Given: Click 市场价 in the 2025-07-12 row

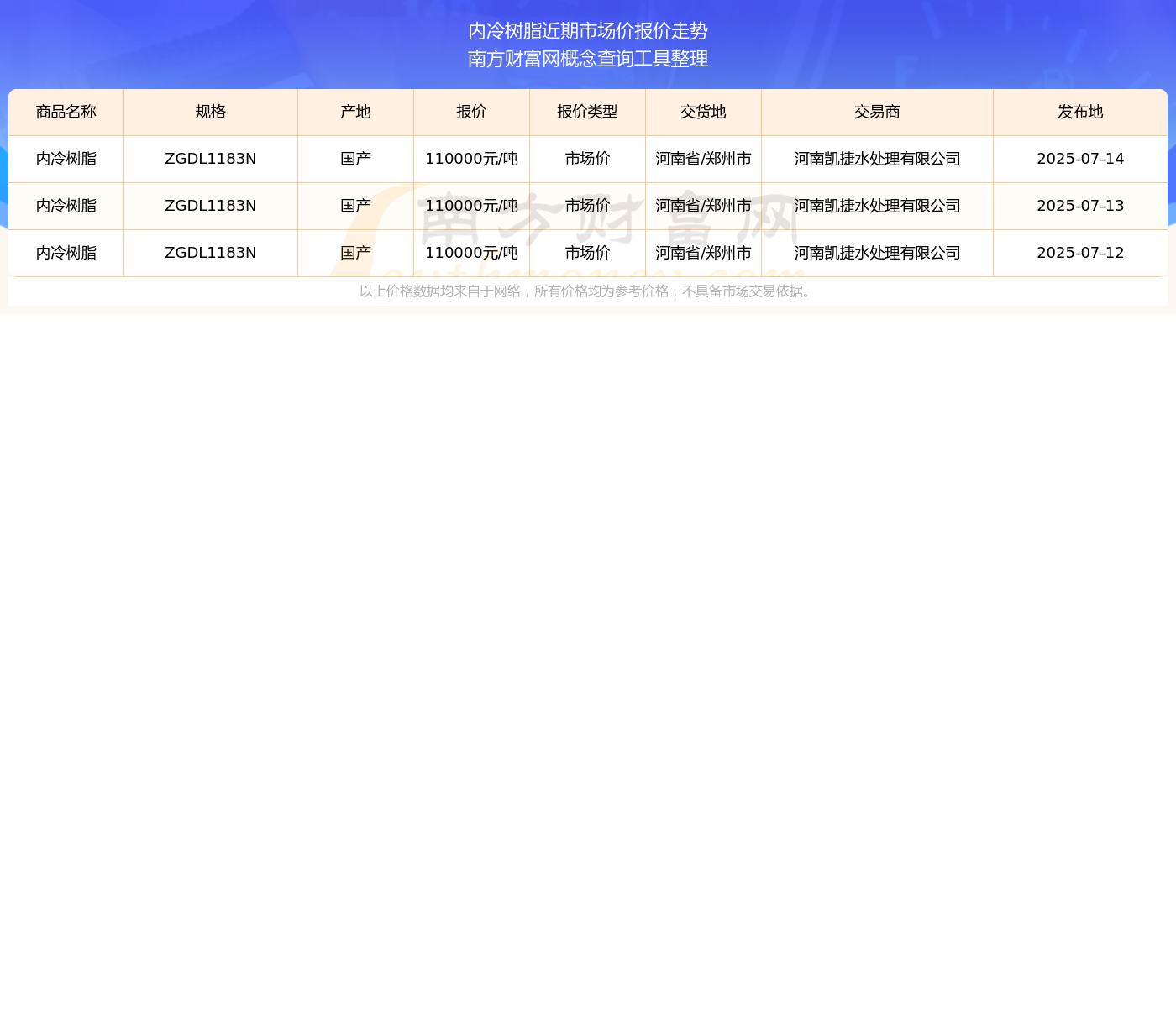Looking at the screenshot, I should pos(588,253).
